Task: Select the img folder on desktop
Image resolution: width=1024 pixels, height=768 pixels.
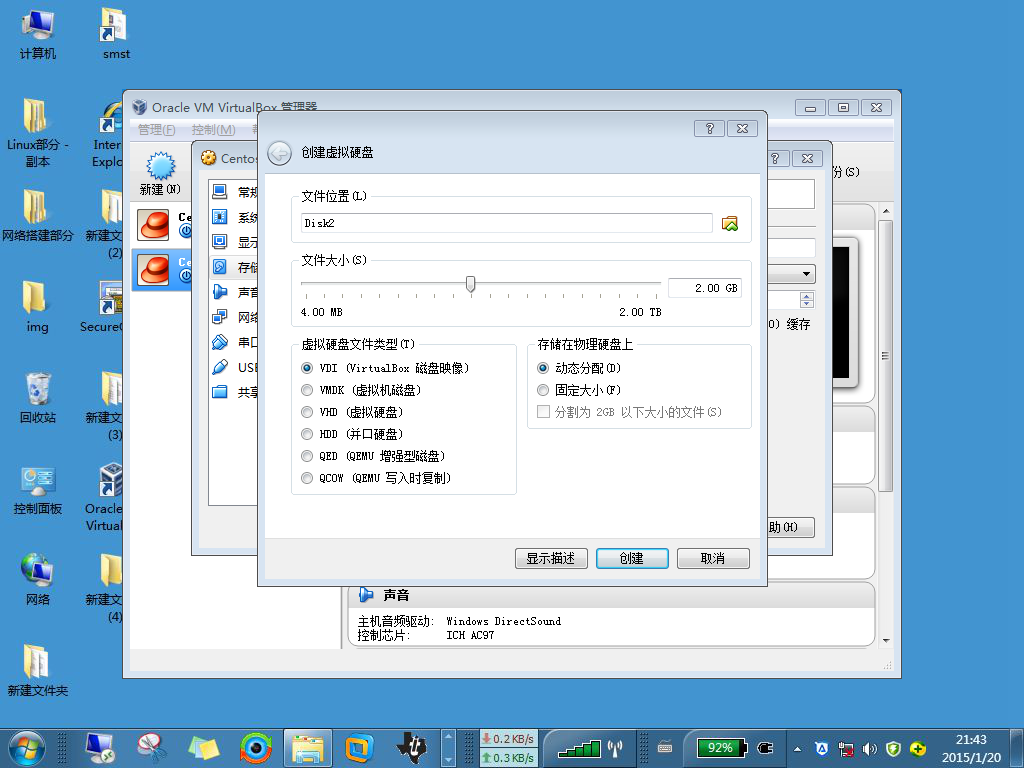Action: 37,306
